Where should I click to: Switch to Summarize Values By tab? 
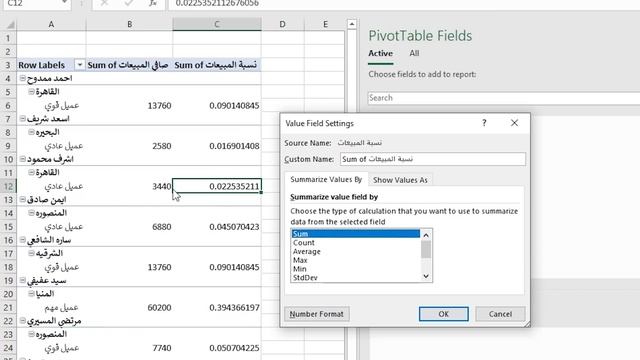tap(326, 180)
